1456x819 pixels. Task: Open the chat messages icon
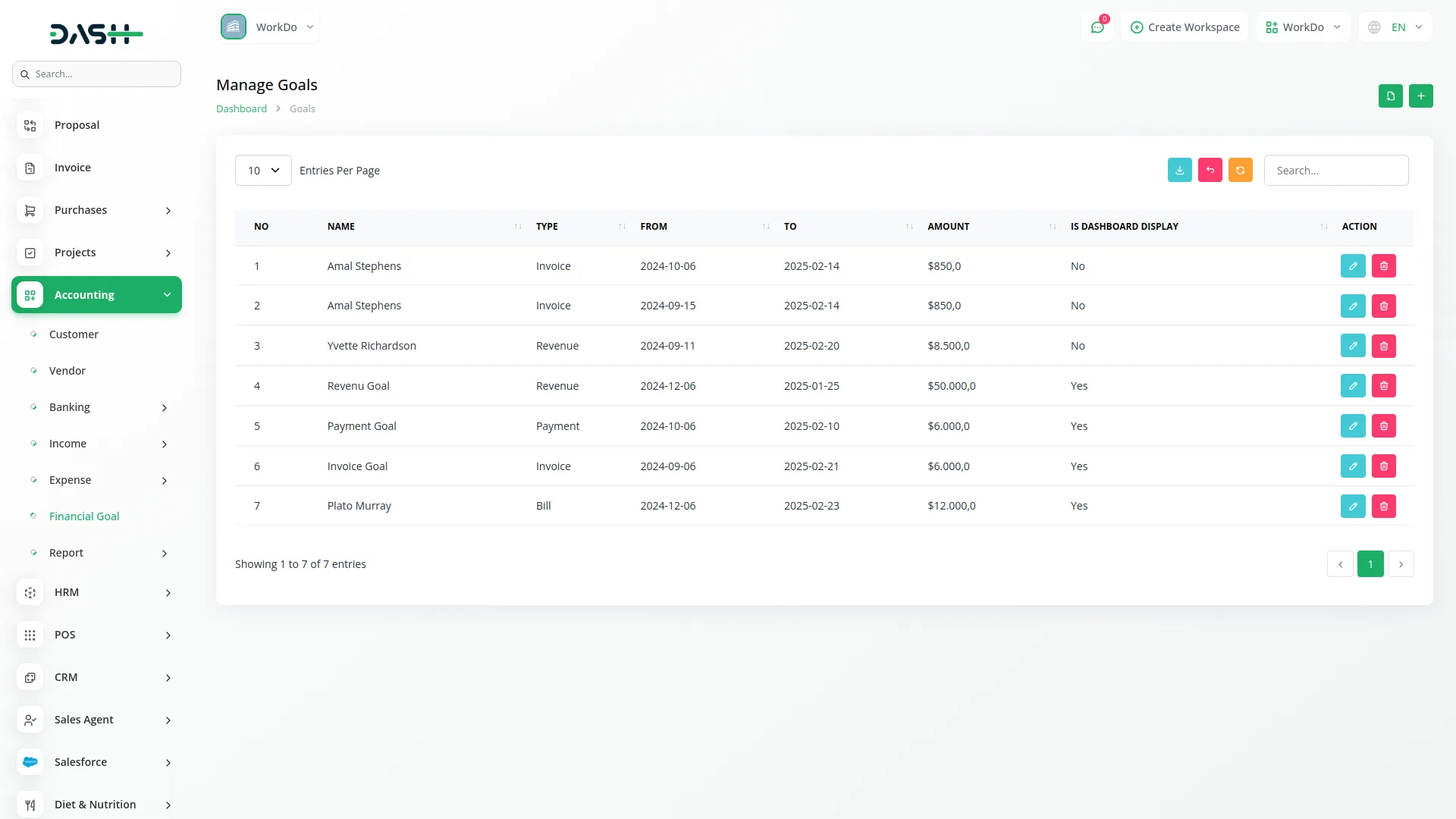pos(1097,27)
